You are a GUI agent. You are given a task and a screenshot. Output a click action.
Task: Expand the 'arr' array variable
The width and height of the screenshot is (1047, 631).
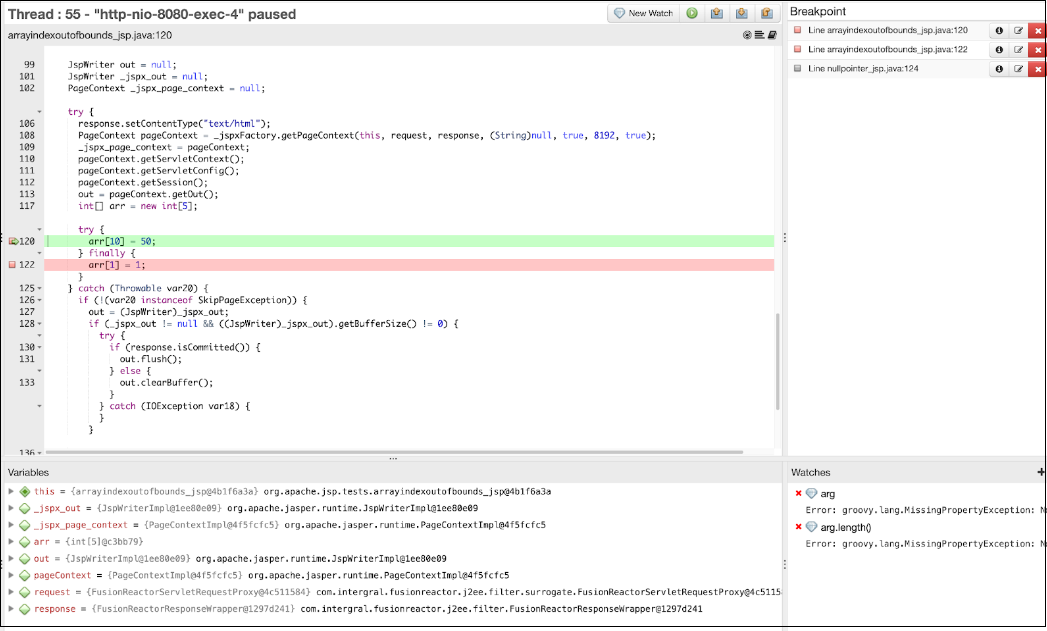[11, 542]
